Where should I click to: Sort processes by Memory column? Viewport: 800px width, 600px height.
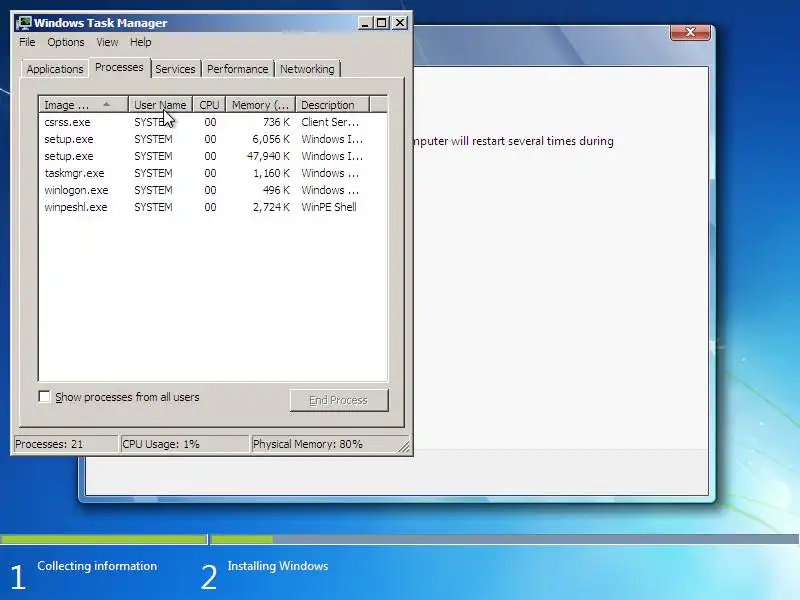261,105
